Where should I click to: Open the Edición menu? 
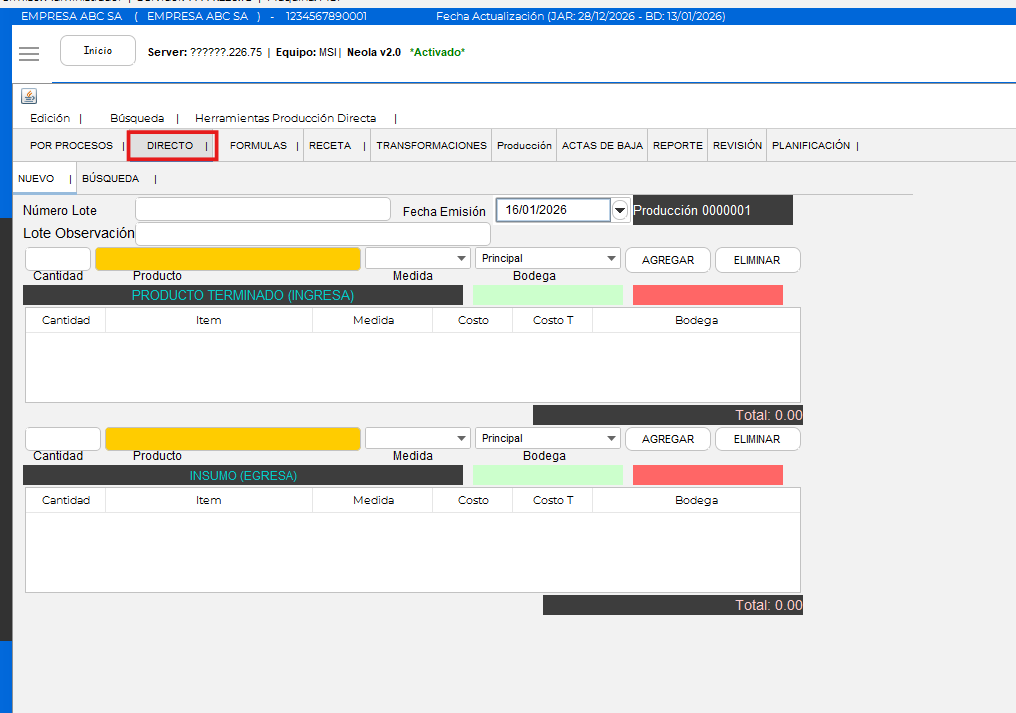coord(50,118)
